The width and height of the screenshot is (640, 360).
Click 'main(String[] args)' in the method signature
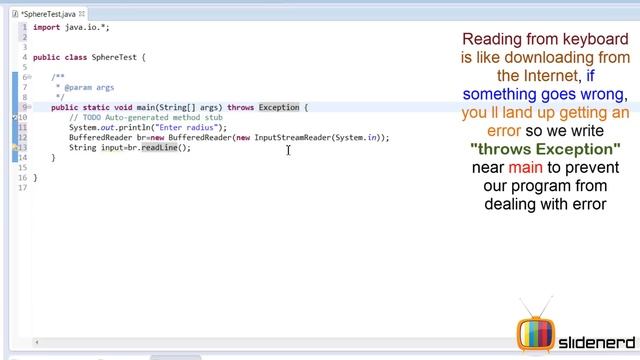(x=180, y=107)
